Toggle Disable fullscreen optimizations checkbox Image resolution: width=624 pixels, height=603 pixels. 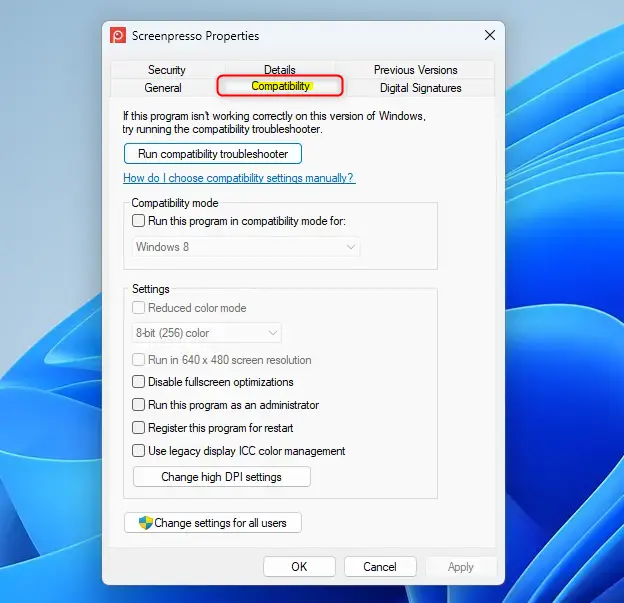click(138, 382)
